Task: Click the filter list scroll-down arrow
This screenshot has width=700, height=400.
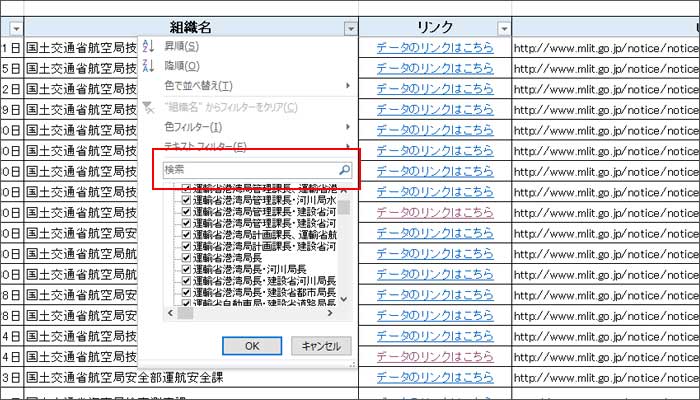Action: 344,299
